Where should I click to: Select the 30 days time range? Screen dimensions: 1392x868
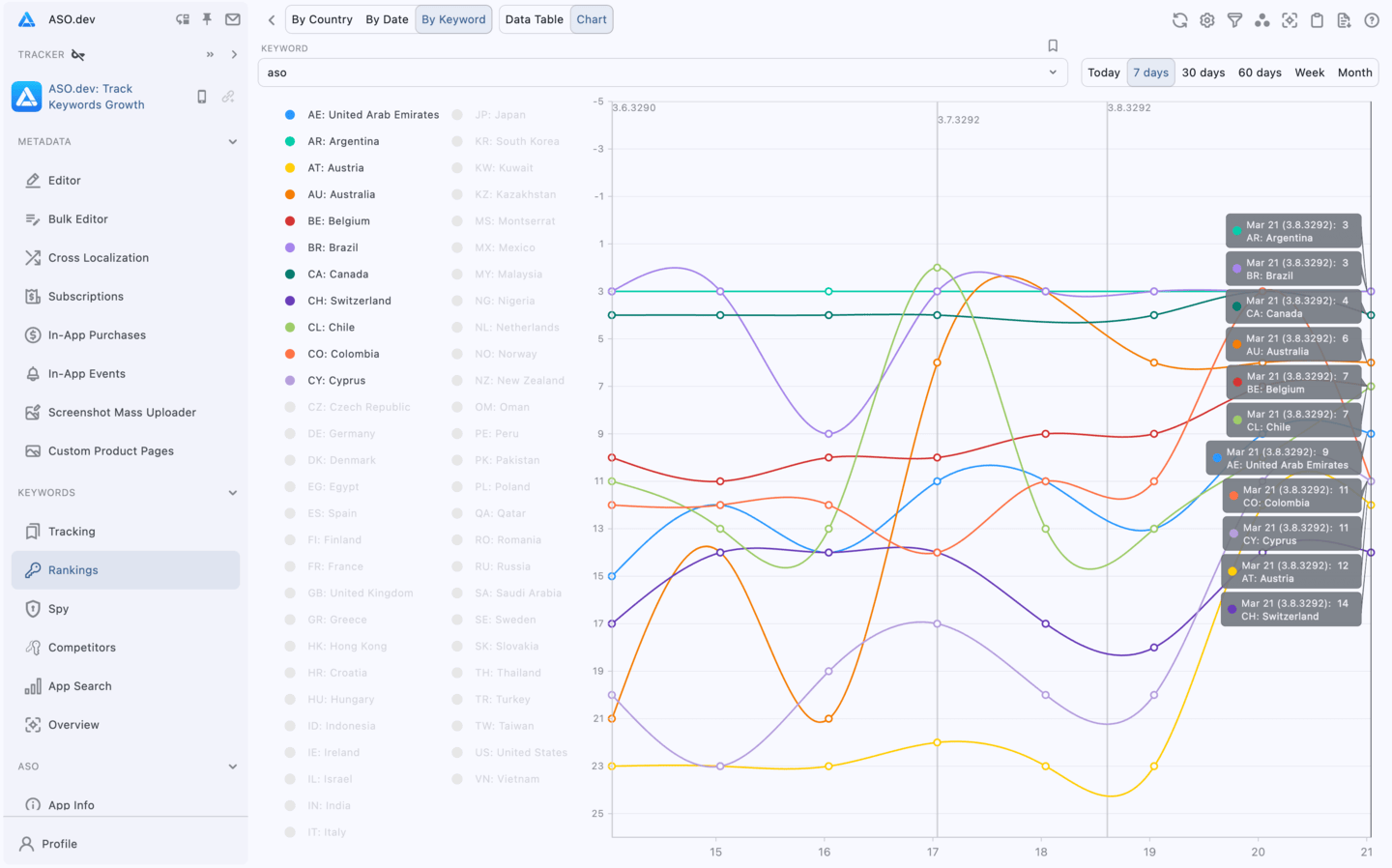coord(1203,72)
